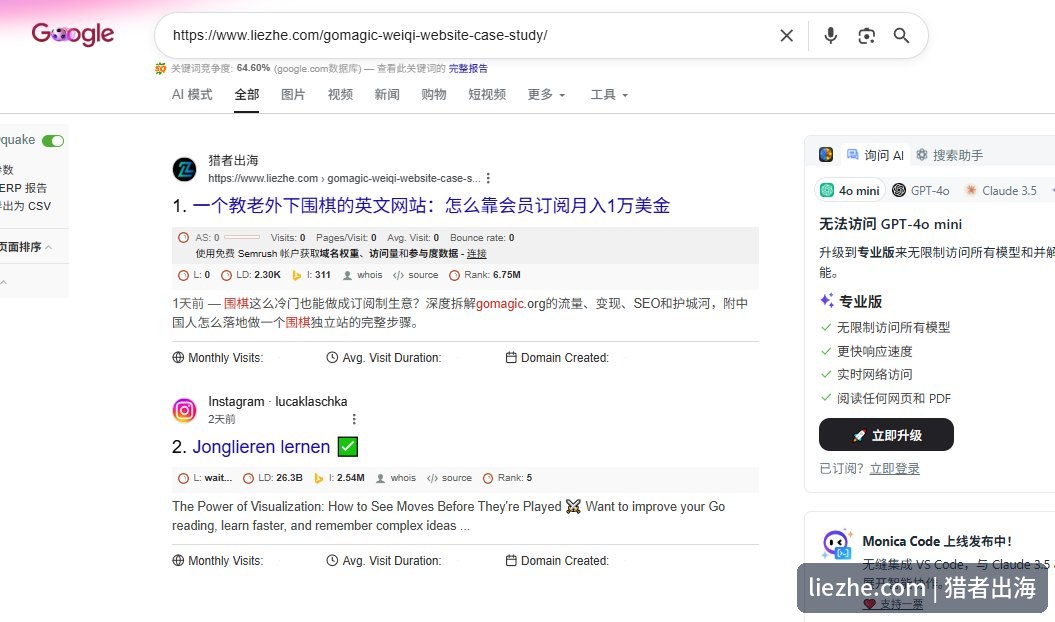The height and width of the screenshot is (622, 1055).
Task: Expand the 更多 dropdown menu
Action: [x=546, y=95]
